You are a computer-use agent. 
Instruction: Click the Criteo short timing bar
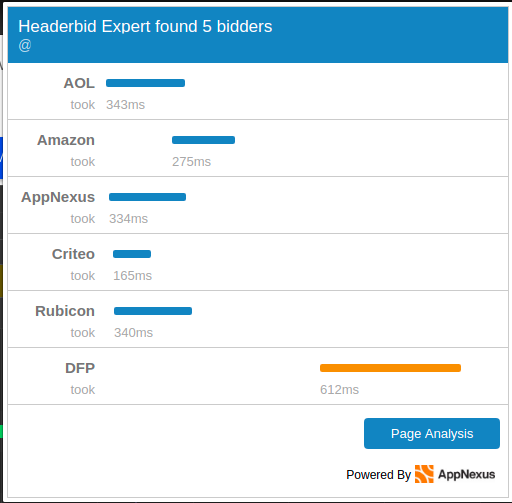click(132, 254)
